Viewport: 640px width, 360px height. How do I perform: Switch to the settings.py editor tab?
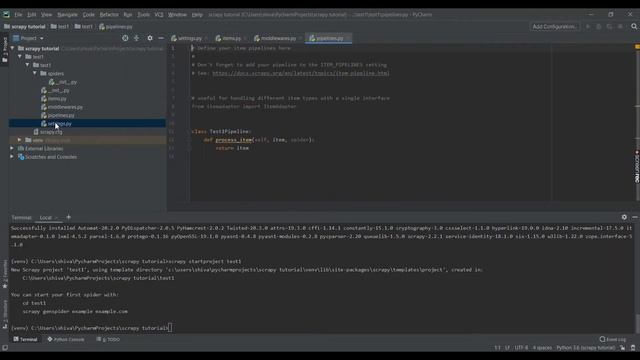click(190, 38)
